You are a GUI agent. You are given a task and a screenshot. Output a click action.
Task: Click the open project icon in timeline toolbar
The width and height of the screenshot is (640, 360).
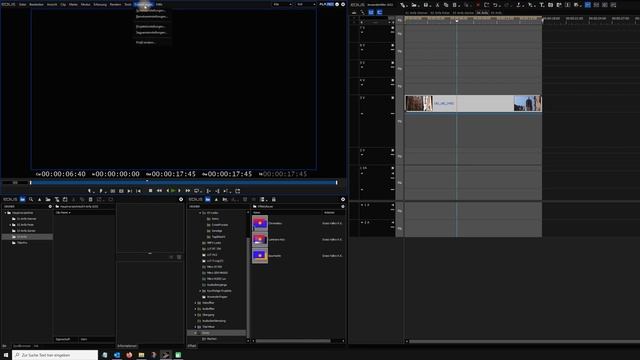point(414,5)
